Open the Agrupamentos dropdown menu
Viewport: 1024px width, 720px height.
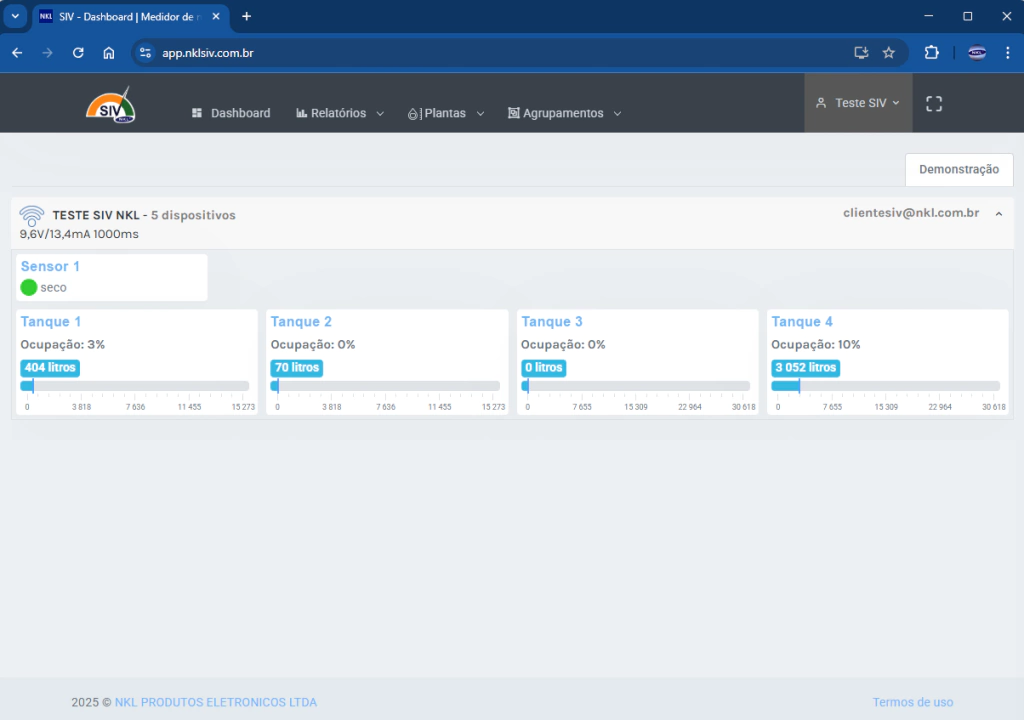tap(564, 114)
